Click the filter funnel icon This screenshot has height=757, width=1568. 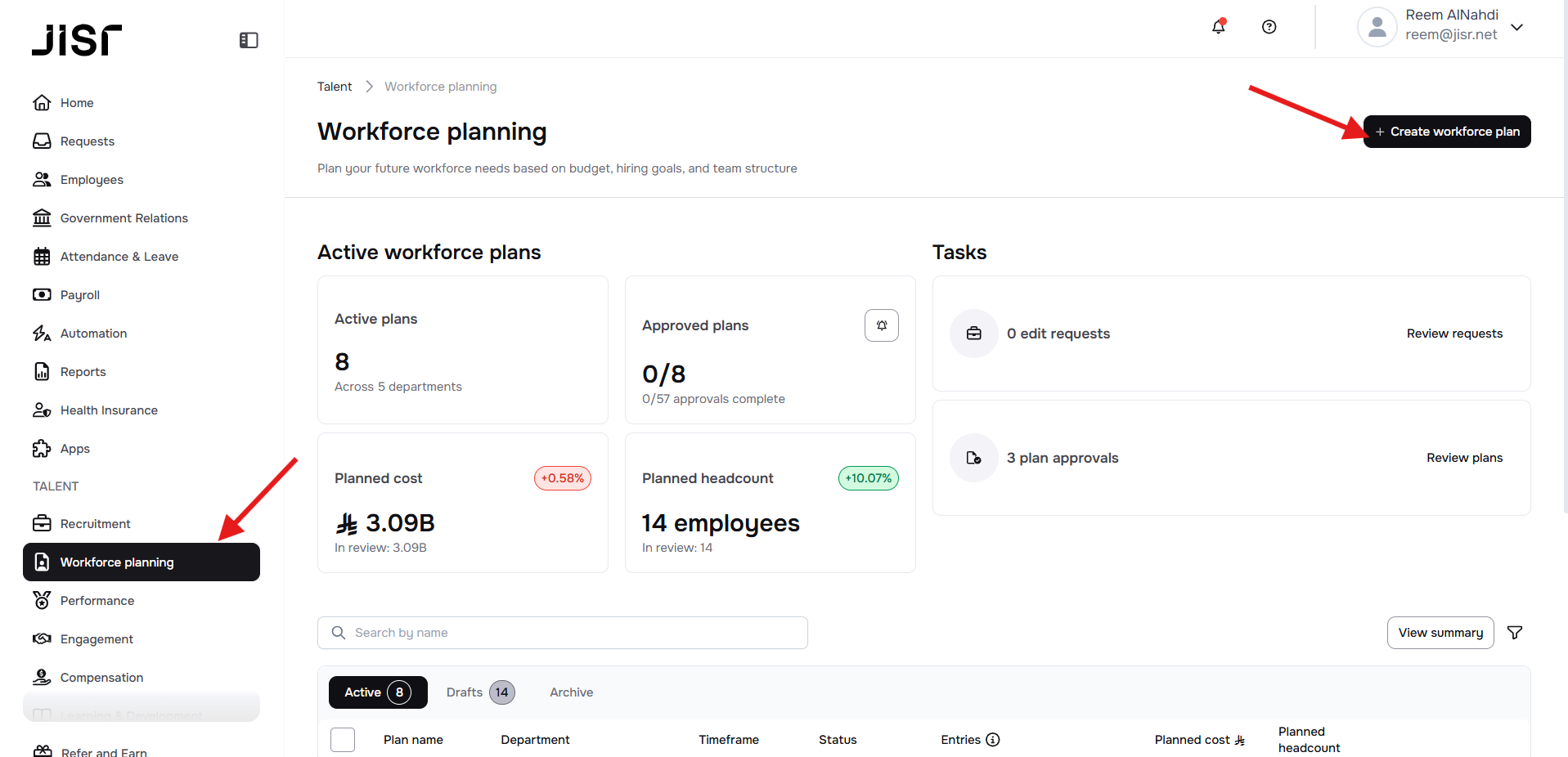tap(1514, 633)
